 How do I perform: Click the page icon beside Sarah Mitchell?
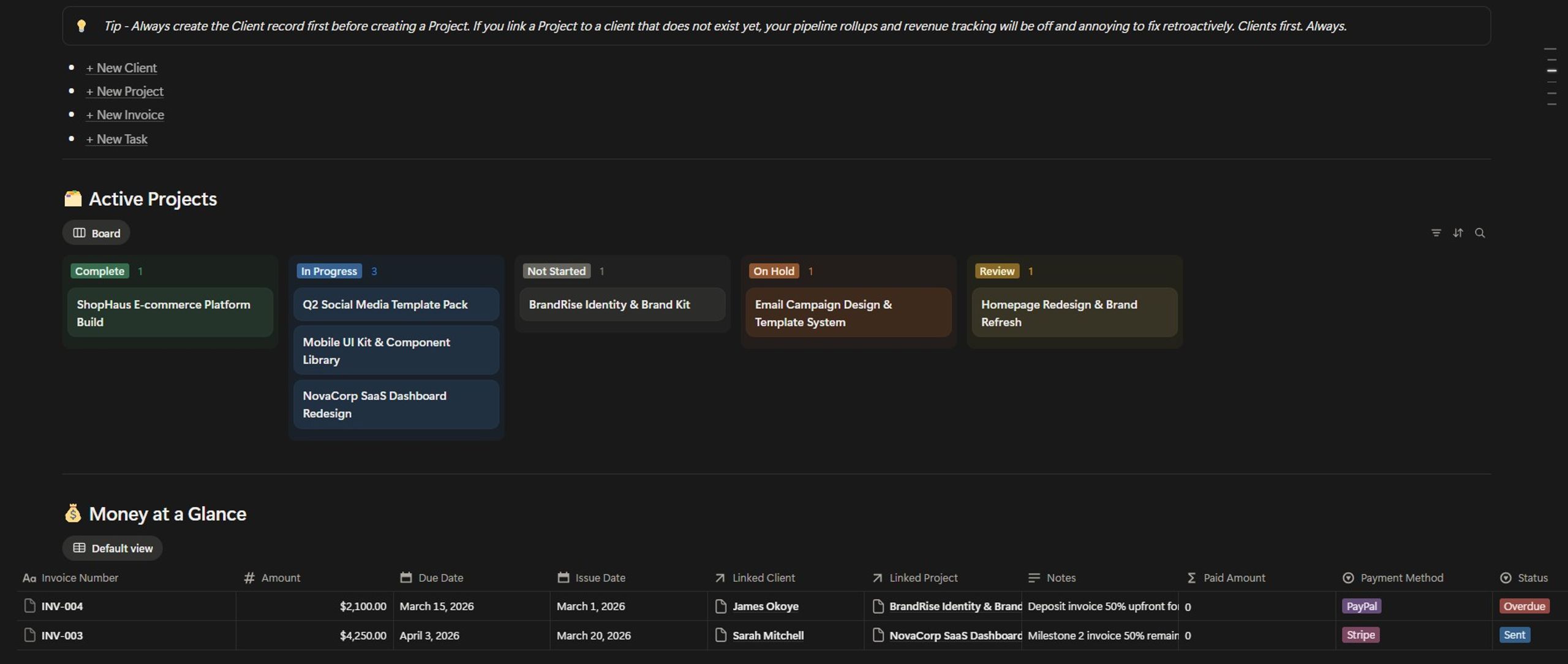[x=721, y=635]
